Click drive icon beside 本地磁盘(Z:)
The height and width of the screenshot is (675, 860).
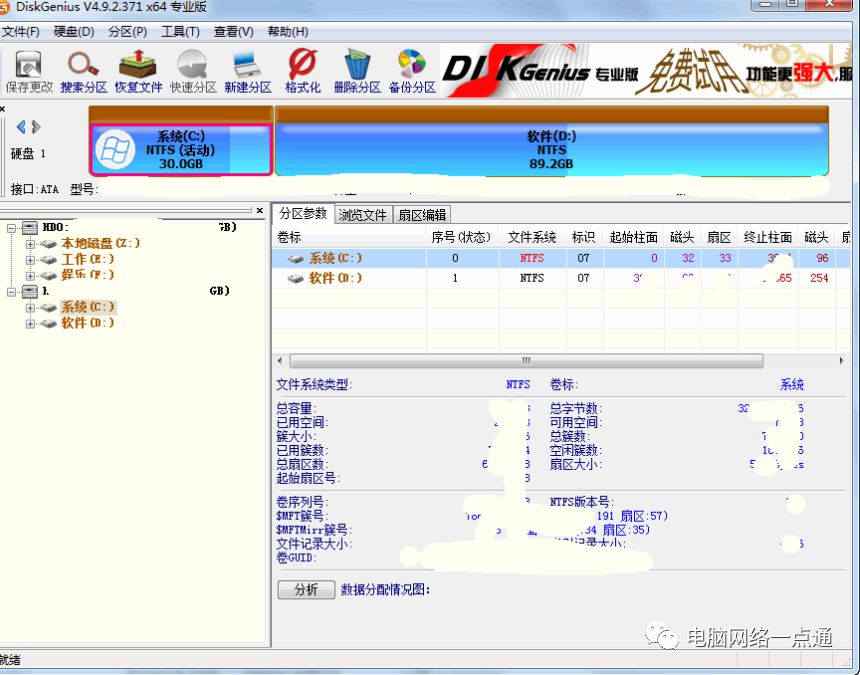pos(48,244)
